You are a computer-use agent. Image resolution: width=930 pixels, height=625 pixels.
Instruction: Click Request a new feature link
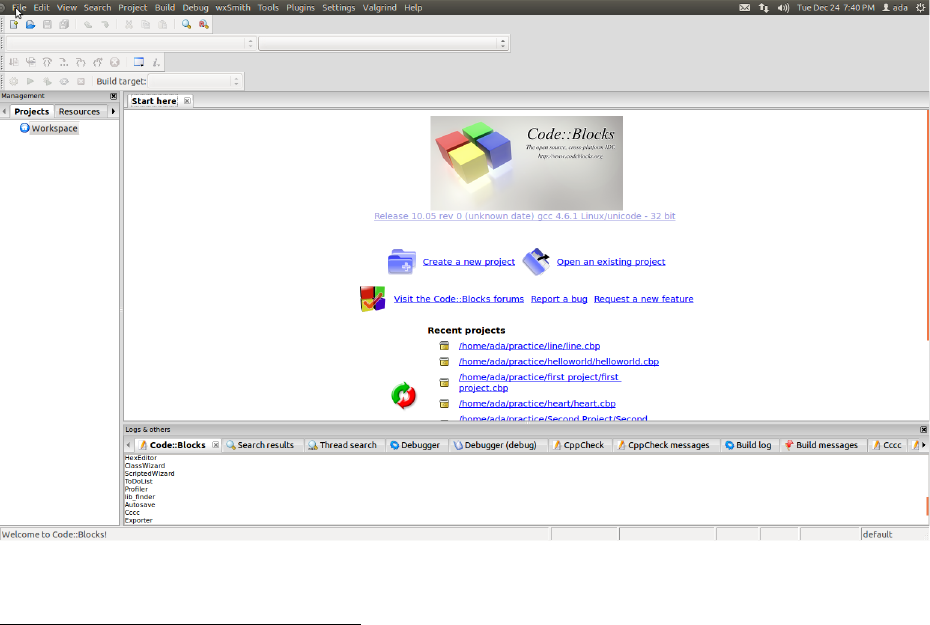[644, 299]
